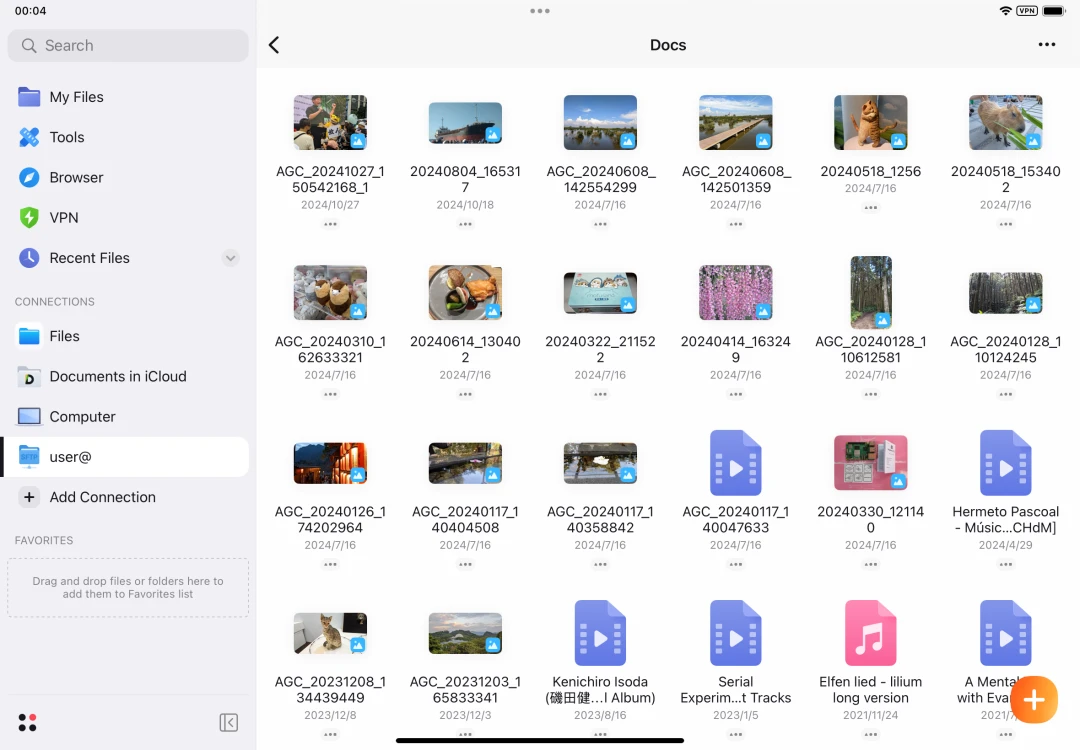Click Add Connection
The width and height of the screenshot is (1080, 750).
click(x=102, y=497)
